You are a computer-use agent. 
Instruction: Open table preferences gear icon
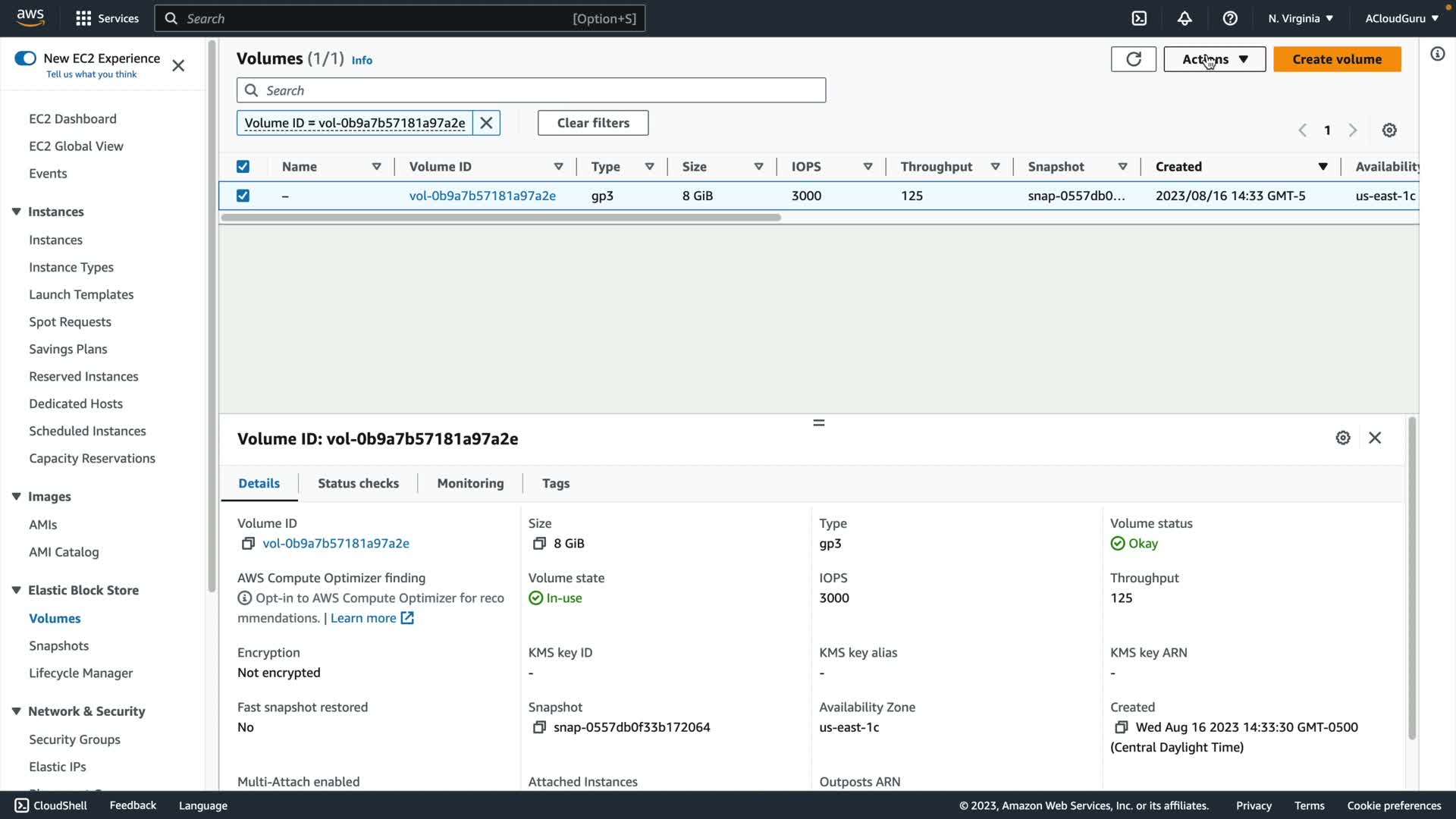pyautogui.click(x=1389, y=130)
